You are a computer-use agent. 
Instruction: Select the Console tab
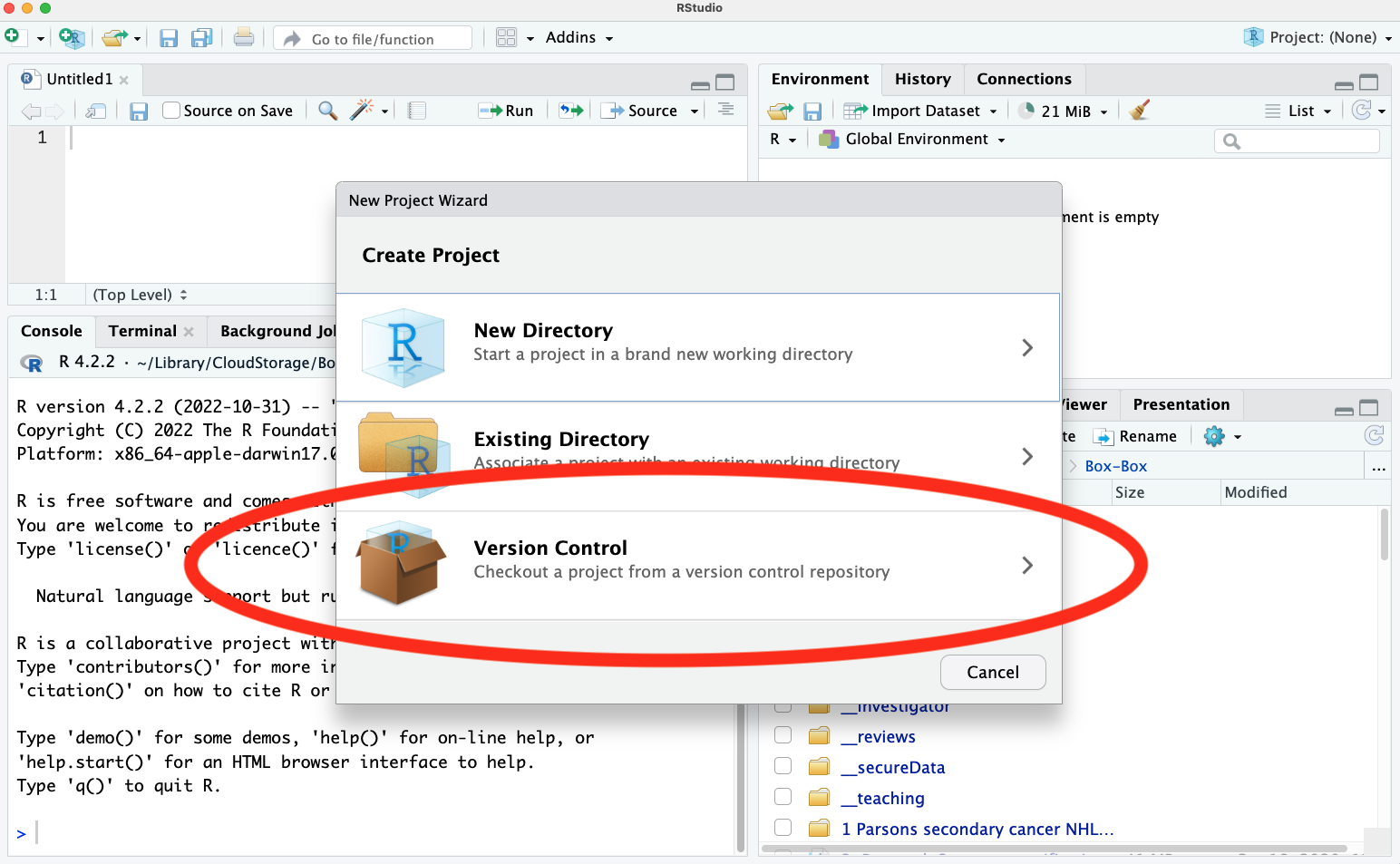[x=51, y=331]
